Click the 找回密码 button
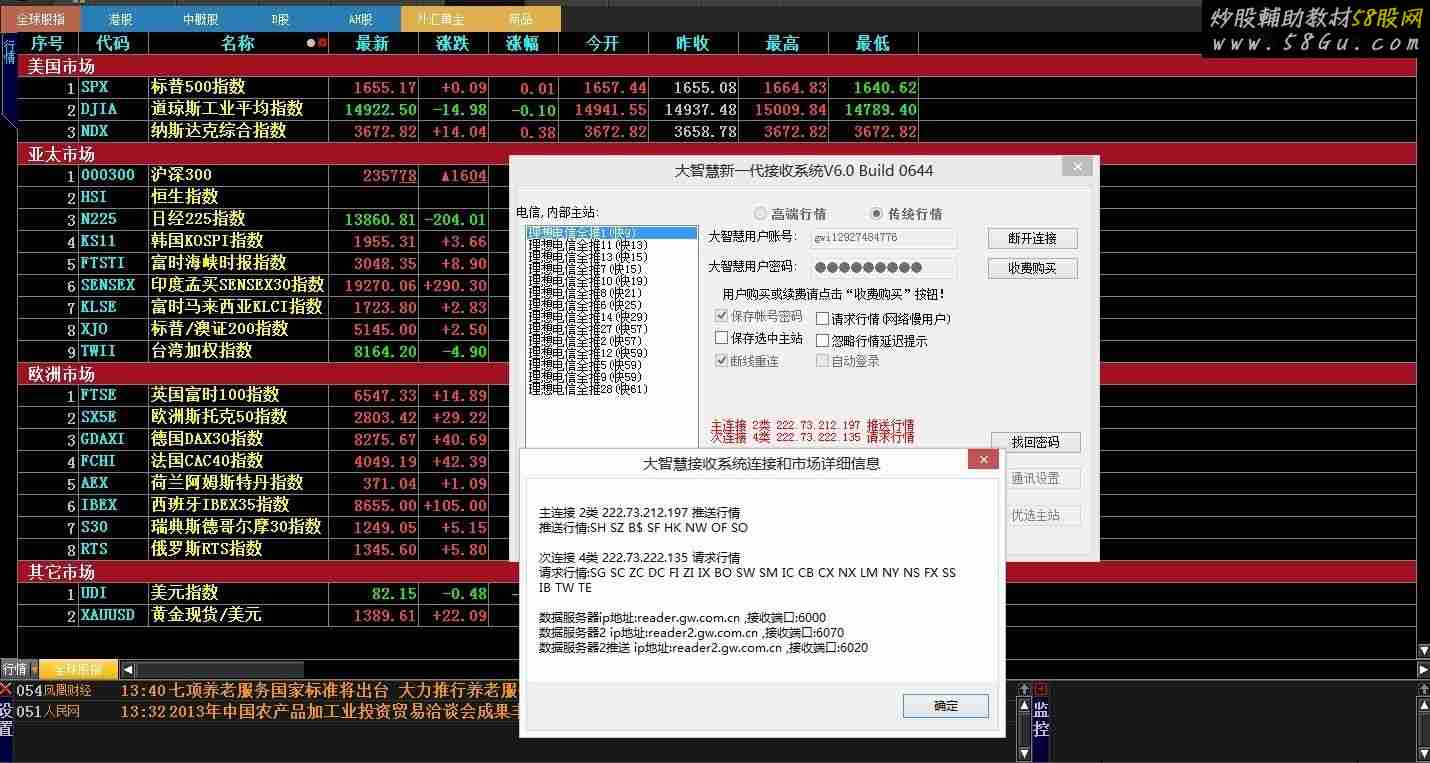1430x763 pixels. (1035, 442)
